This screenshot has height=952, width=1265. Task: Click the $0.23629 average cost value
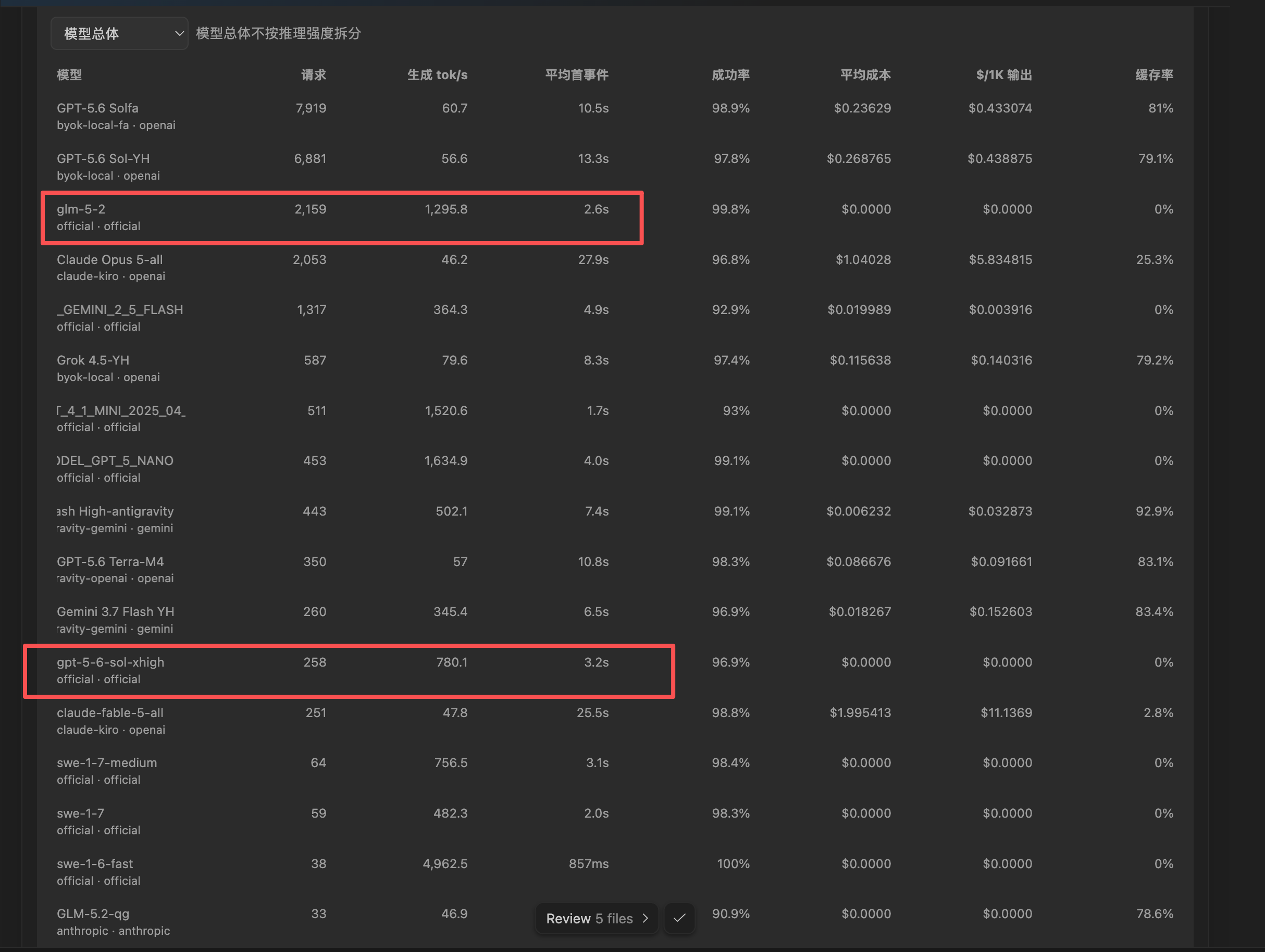pyautogui.click(x=862, y=108)
